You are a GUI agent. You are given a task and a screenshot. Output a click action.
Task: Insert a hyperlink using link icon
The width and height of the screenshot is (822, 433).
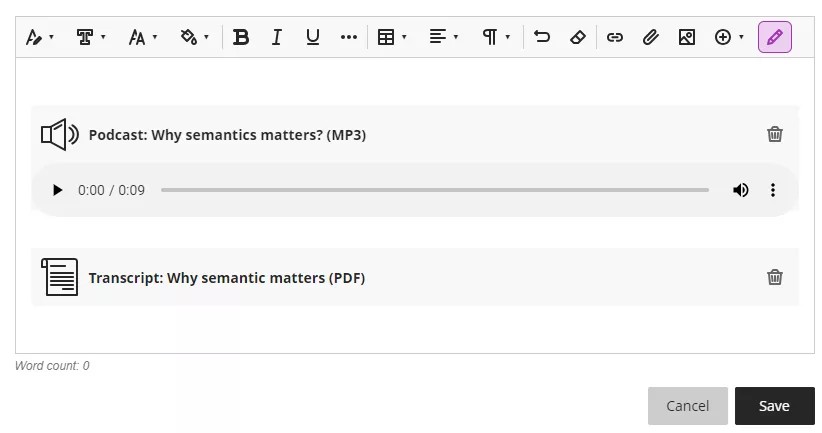pos(615,37)
